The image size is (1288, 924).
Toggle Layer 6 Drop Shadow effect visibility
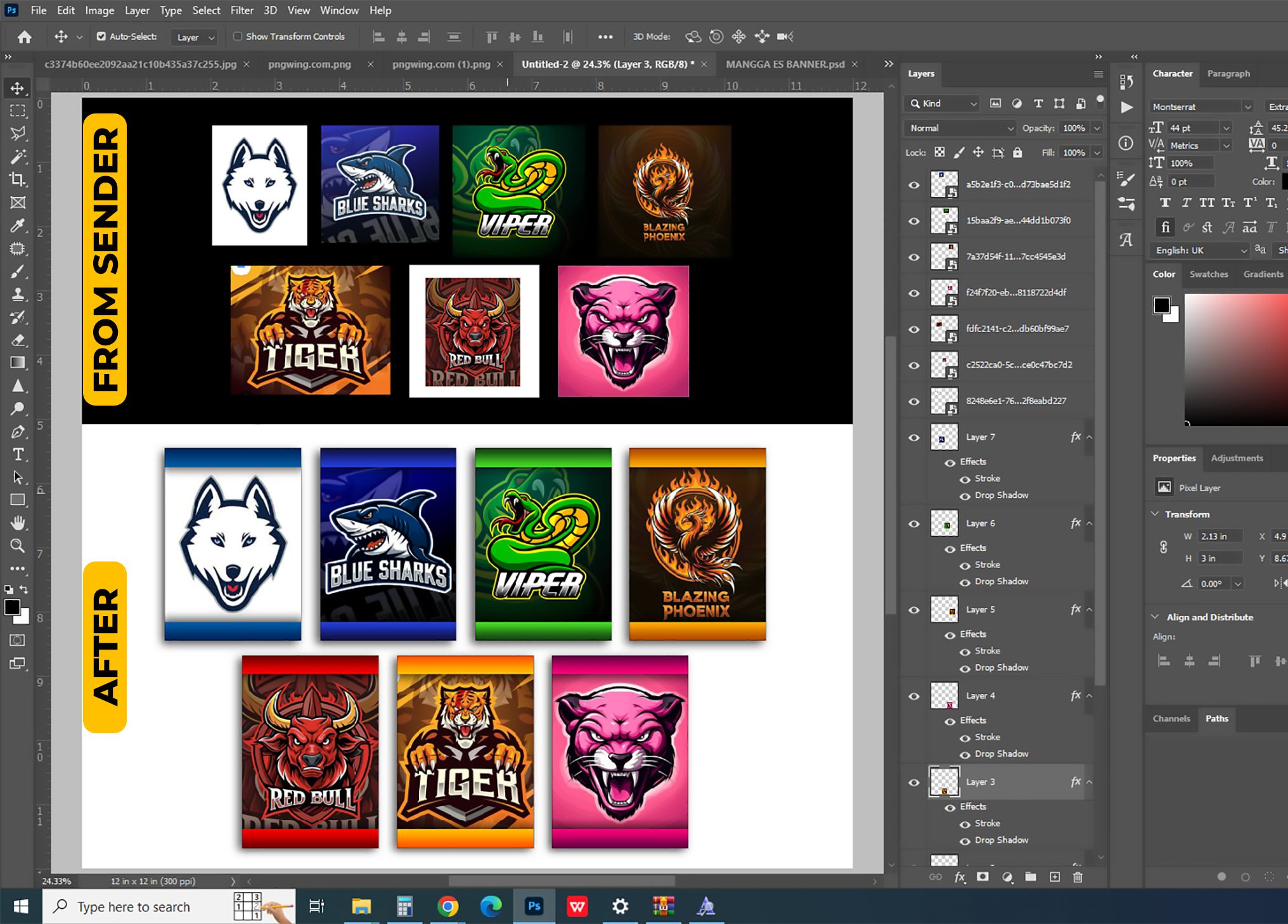965,582
